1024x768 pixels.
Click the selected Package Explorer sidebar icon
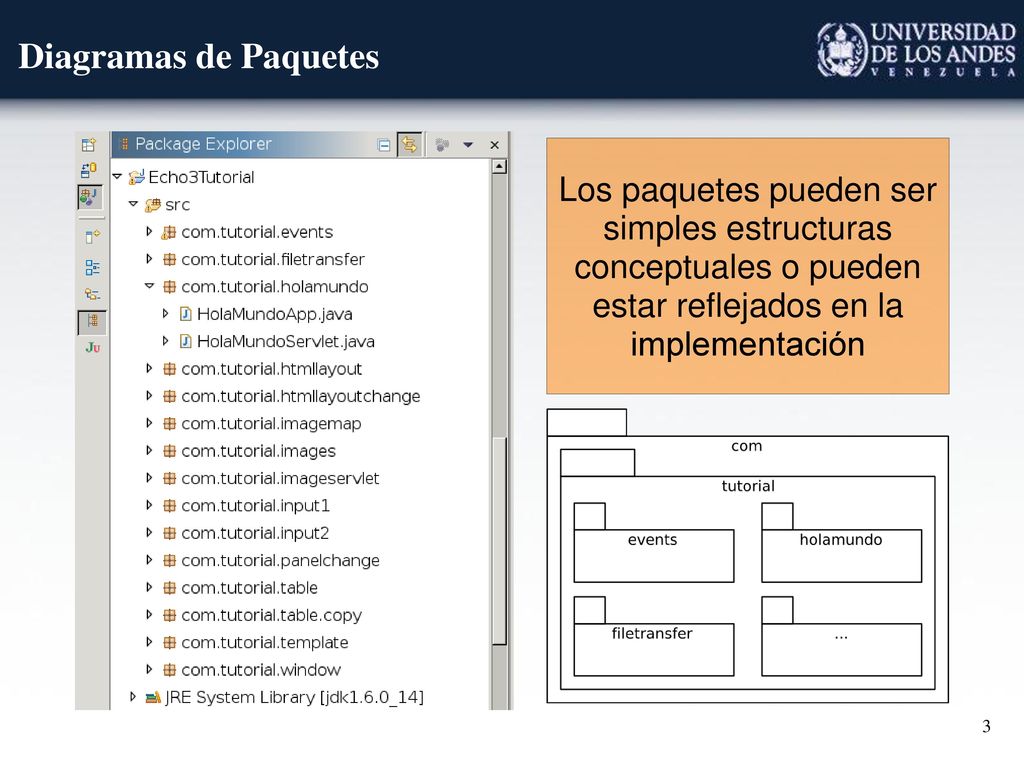click(92, 321)
